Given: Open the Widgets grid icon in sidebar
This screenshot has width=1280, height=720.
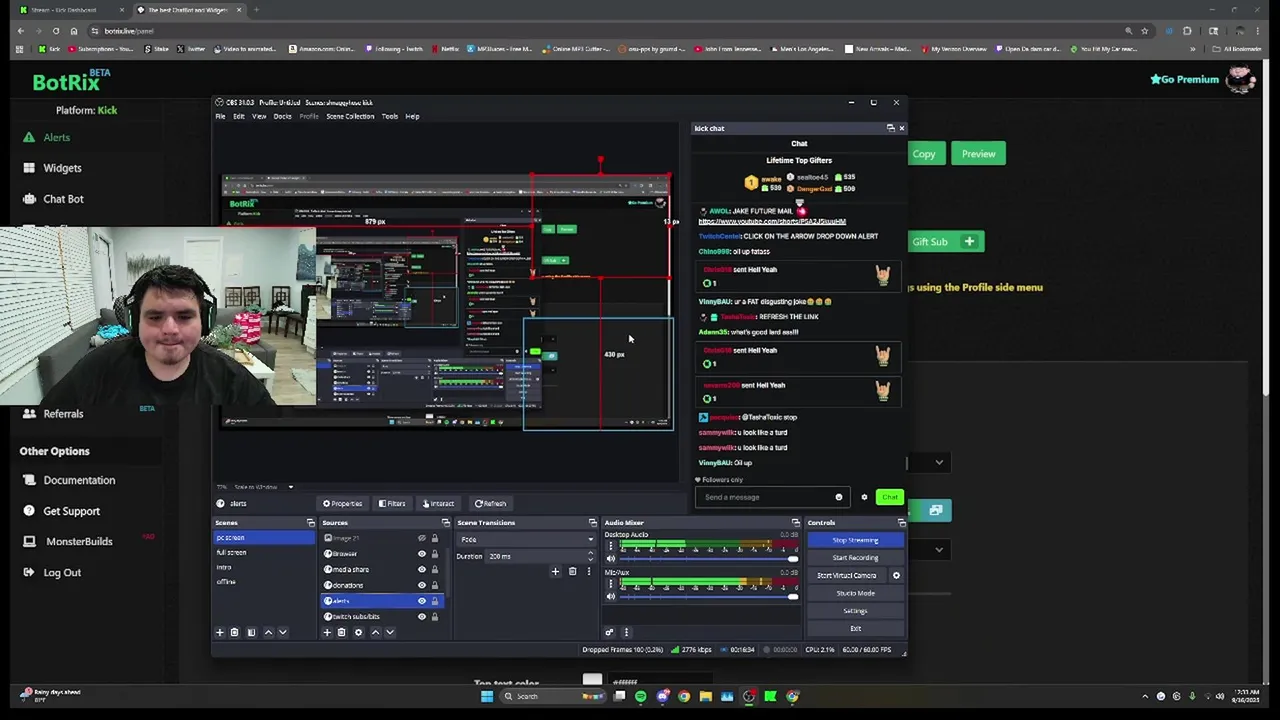Looking at the screenshot, I should pyautogui.click(x=29, y=168).
